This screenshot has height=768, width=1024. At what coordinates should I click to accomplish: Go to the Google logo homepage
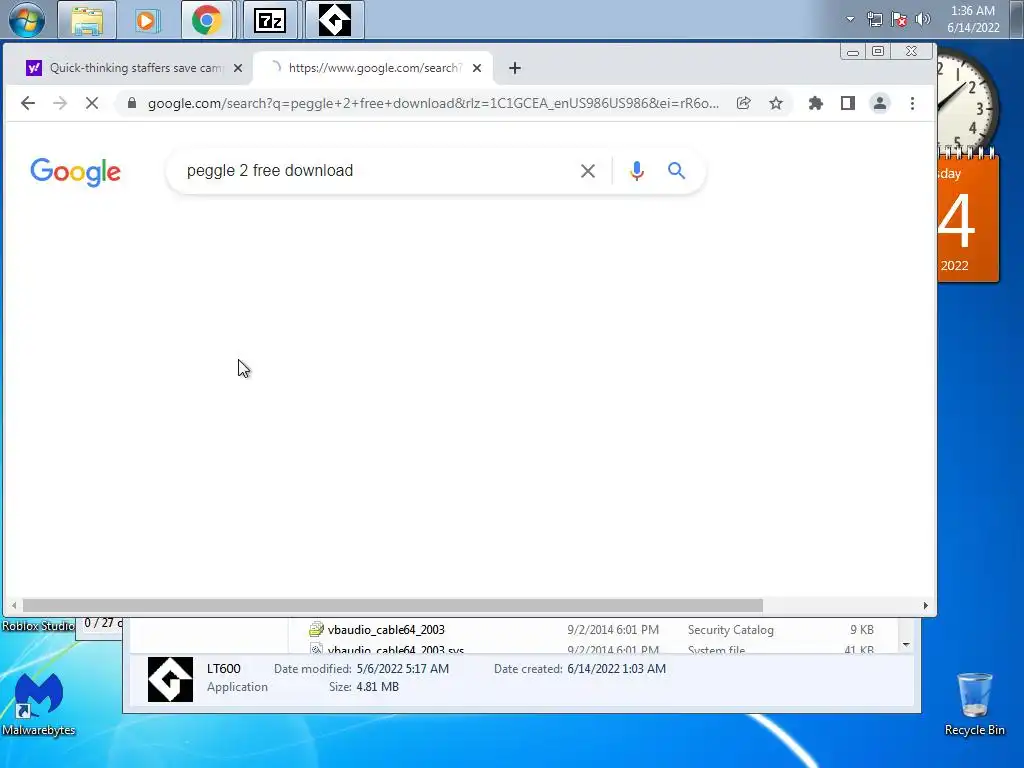(75, 172)
